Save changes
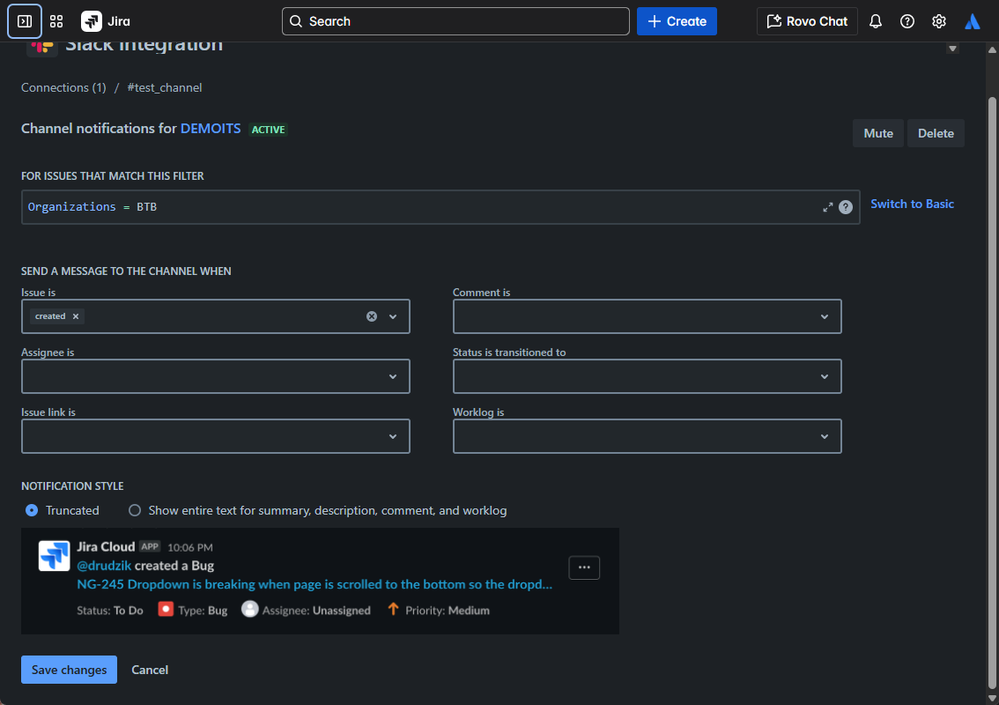Screen dimensions: 999x705 pyautogui.click(x=69, y=669)
